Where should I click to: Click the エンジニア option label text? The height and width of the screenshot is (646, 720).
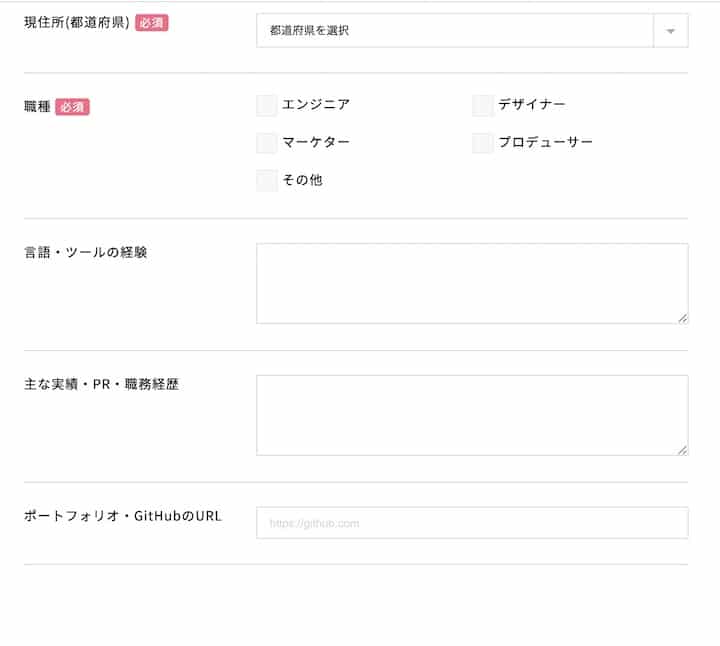[x=316, y=104]
